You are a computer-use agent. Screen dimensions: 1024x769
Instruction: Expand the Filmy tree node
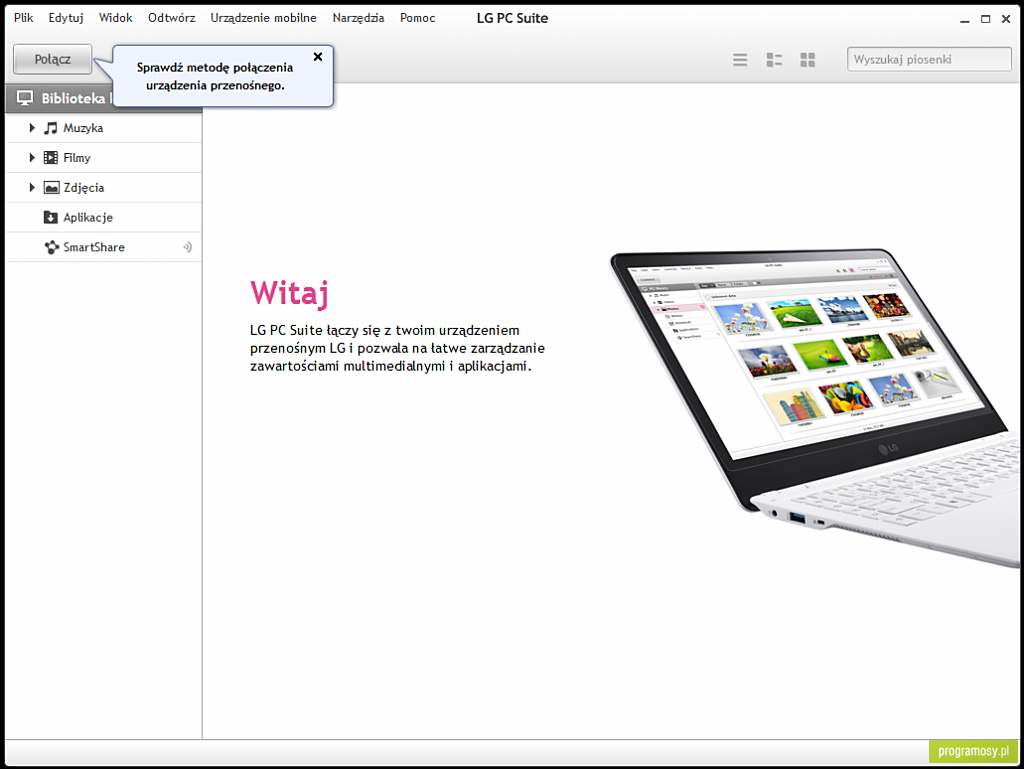point(31,157)
